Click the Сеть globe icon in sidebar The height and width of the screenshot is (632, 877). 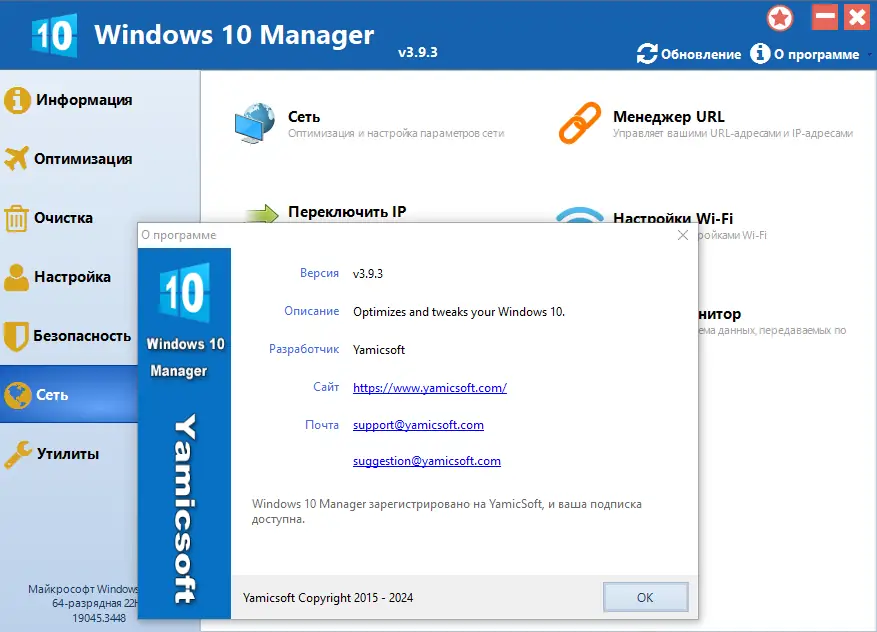17,395
